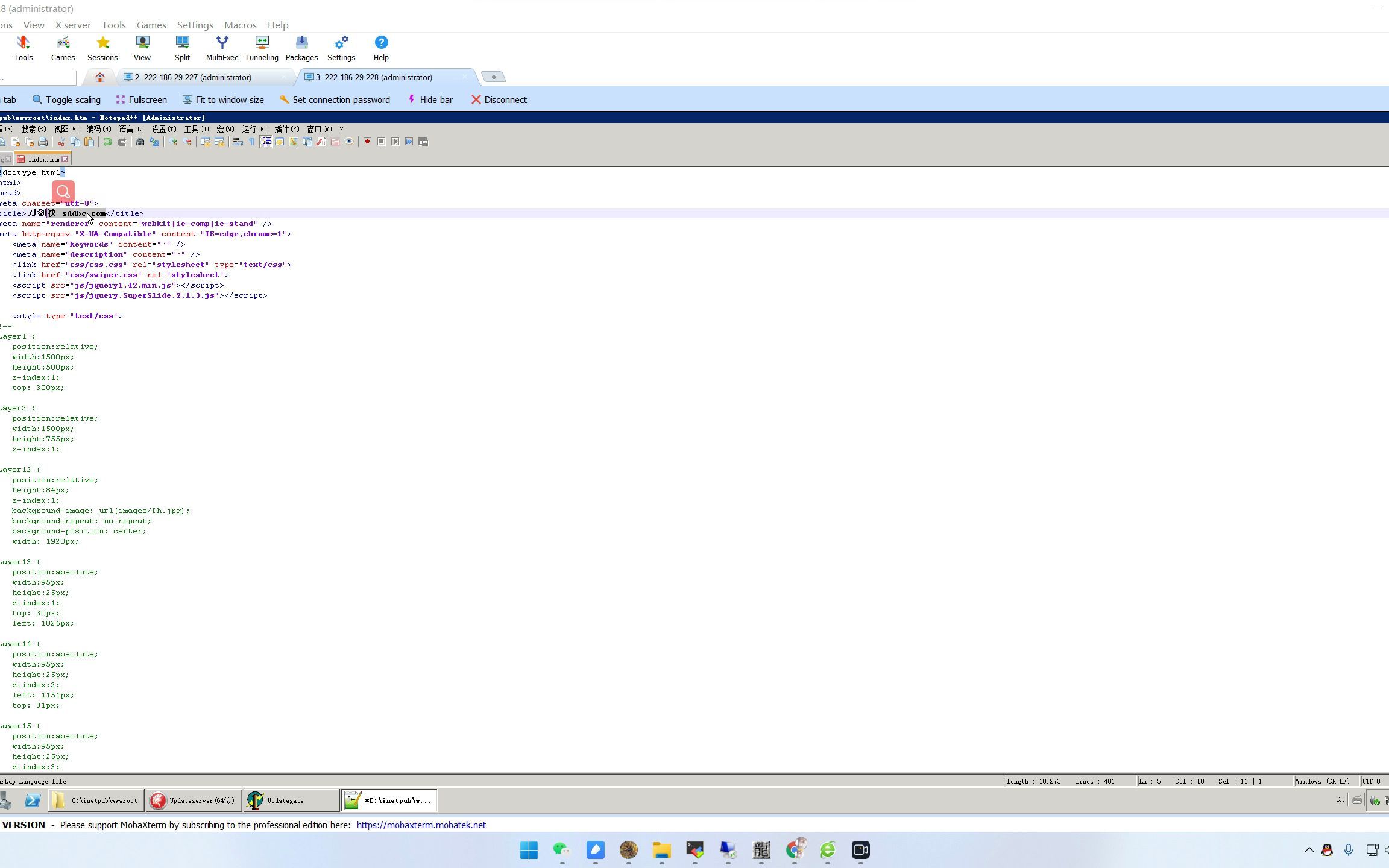Open the 编码(N) encoding menu
The image size is (1389, 868).
point(98,129)
